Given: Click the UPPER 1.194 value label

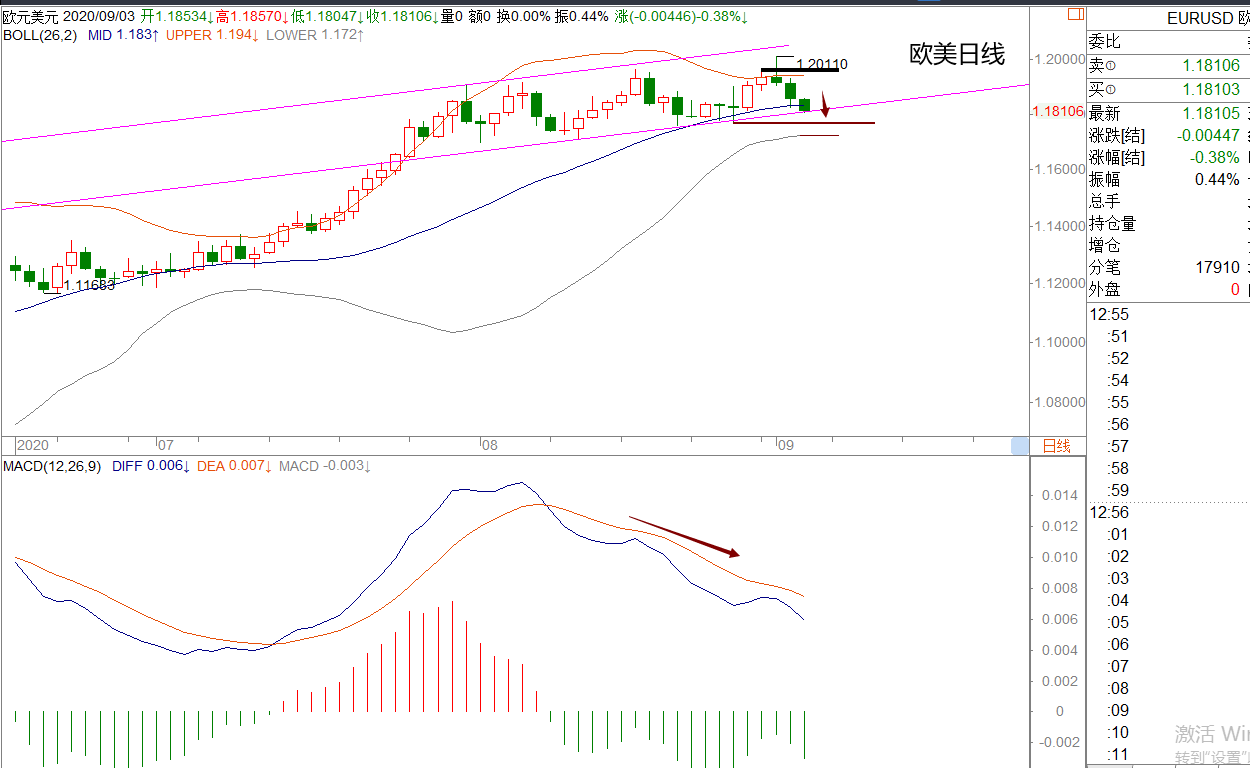Looking at the screenshot, I should click(213, 35).
